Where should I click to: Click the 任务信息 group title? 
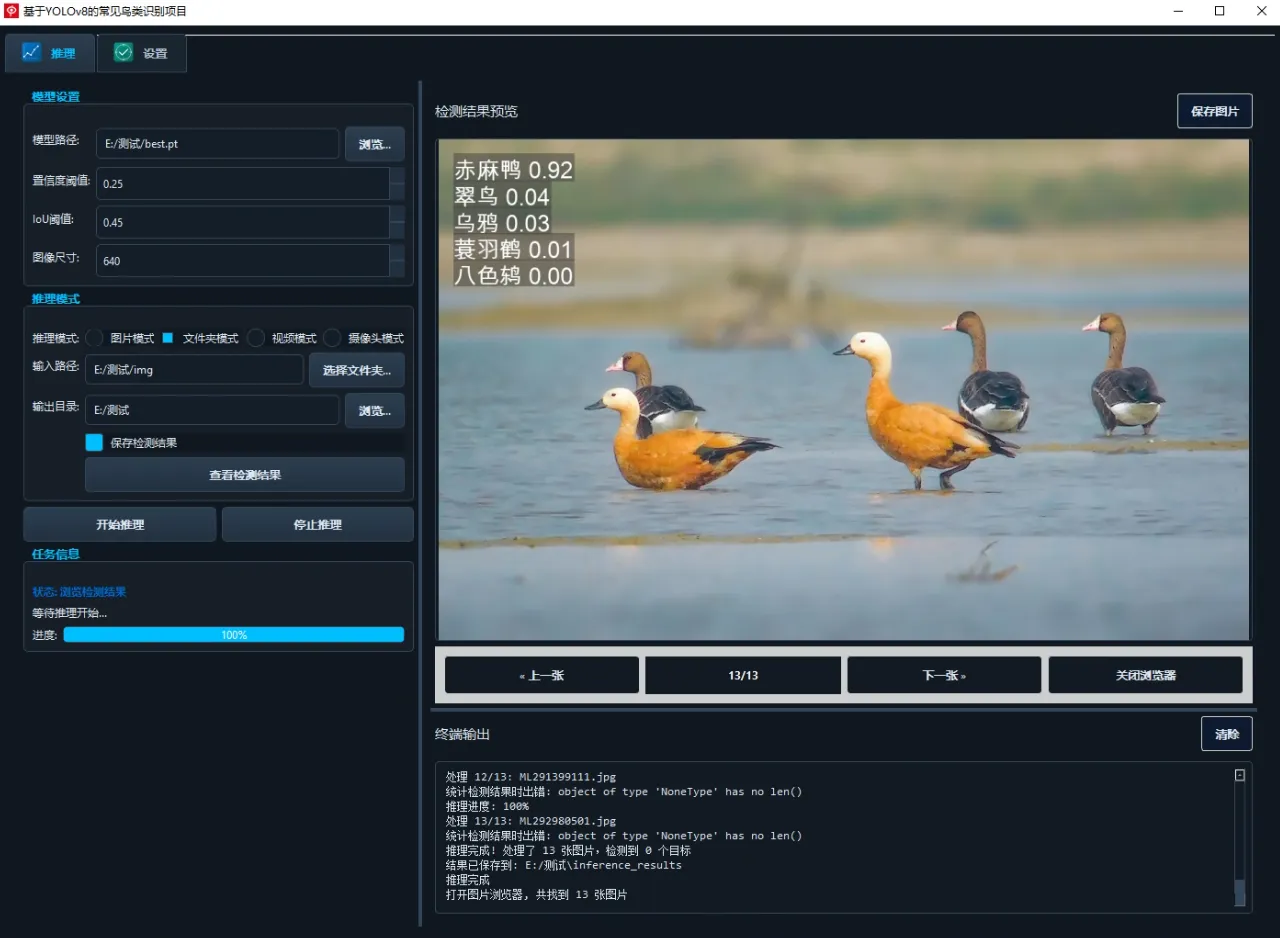(x=56, y=554)
